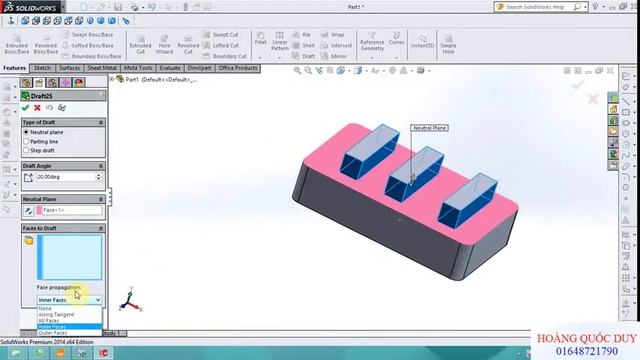Click the Instant3D tool
Screen dimensions: 640x360
pos(422,41)
